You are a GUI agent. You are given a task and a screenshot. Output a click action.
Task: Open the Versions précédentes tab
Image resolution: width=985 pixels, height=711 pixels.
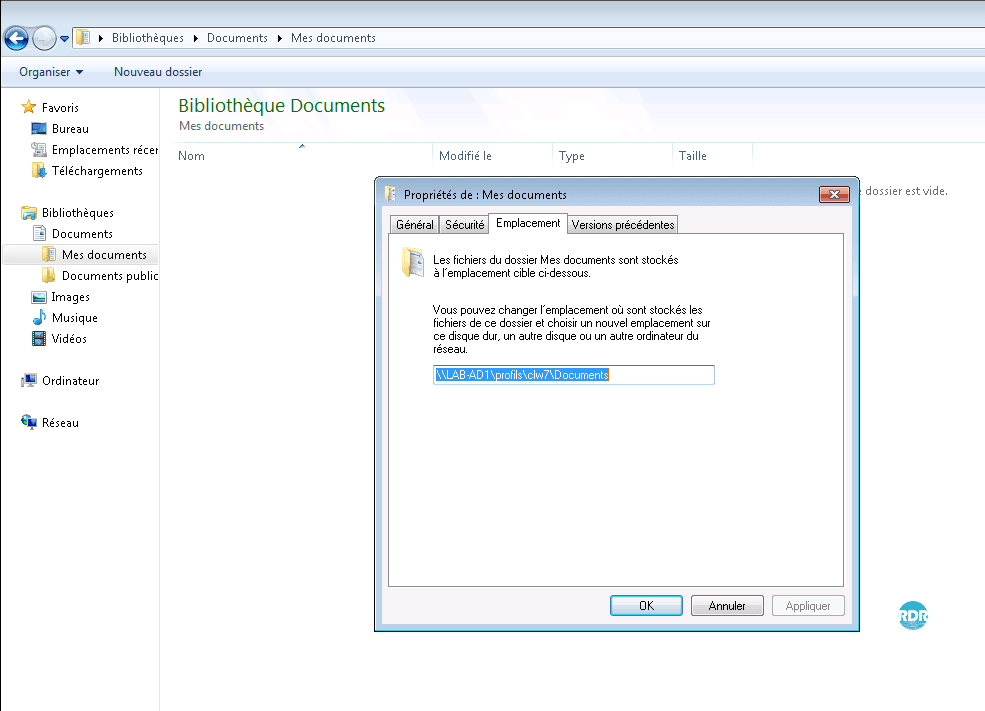[623, 225]
